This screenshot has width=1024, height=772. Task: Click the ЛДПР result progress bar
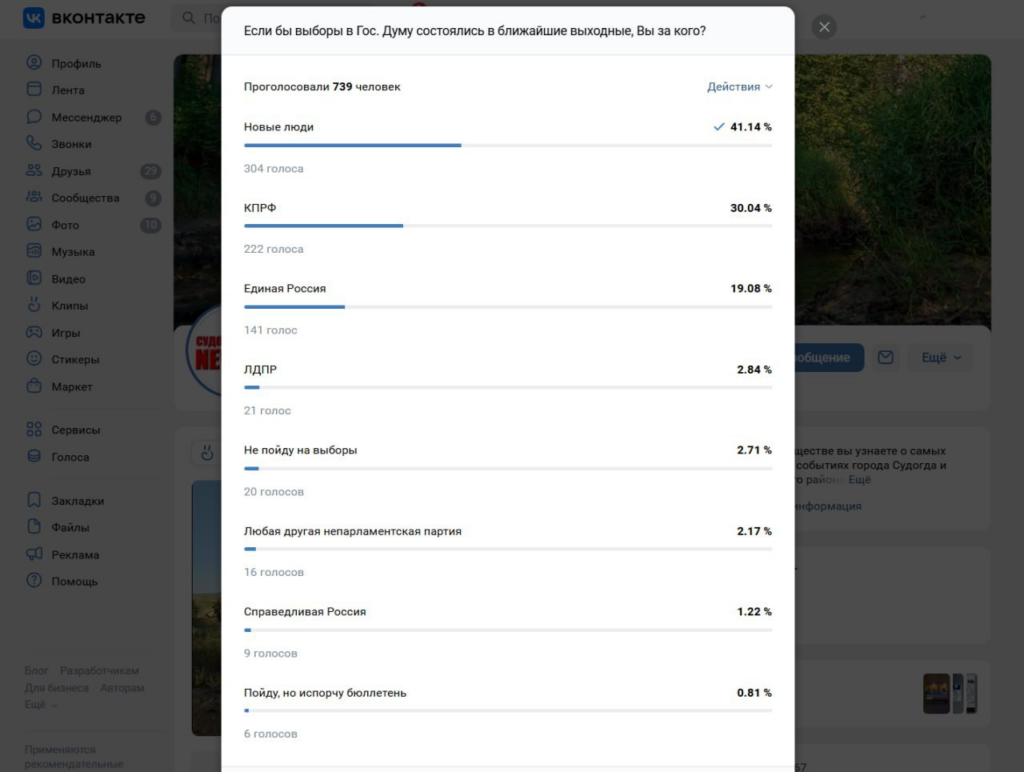(x=507, y=387)
